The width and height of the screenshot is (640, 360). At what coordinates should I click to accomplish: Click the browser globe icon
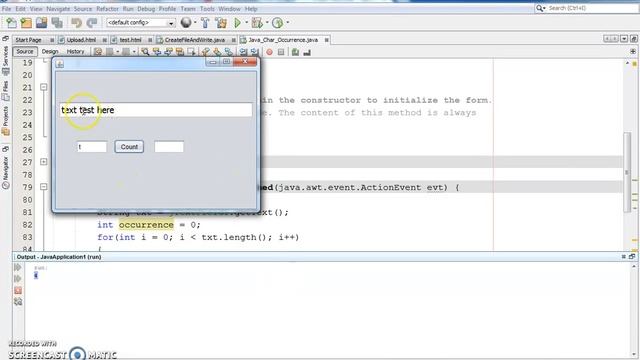pyautogui.click(x=186, y=23)
